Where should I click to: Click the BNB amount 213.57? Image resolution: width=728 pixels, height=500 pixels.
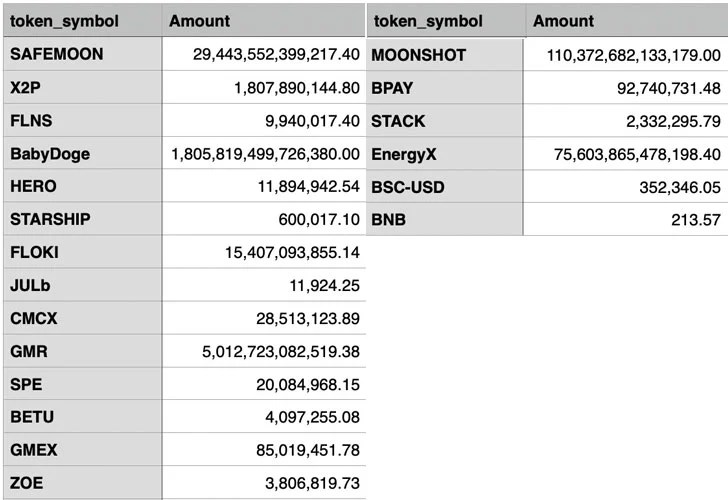[697, 219]
